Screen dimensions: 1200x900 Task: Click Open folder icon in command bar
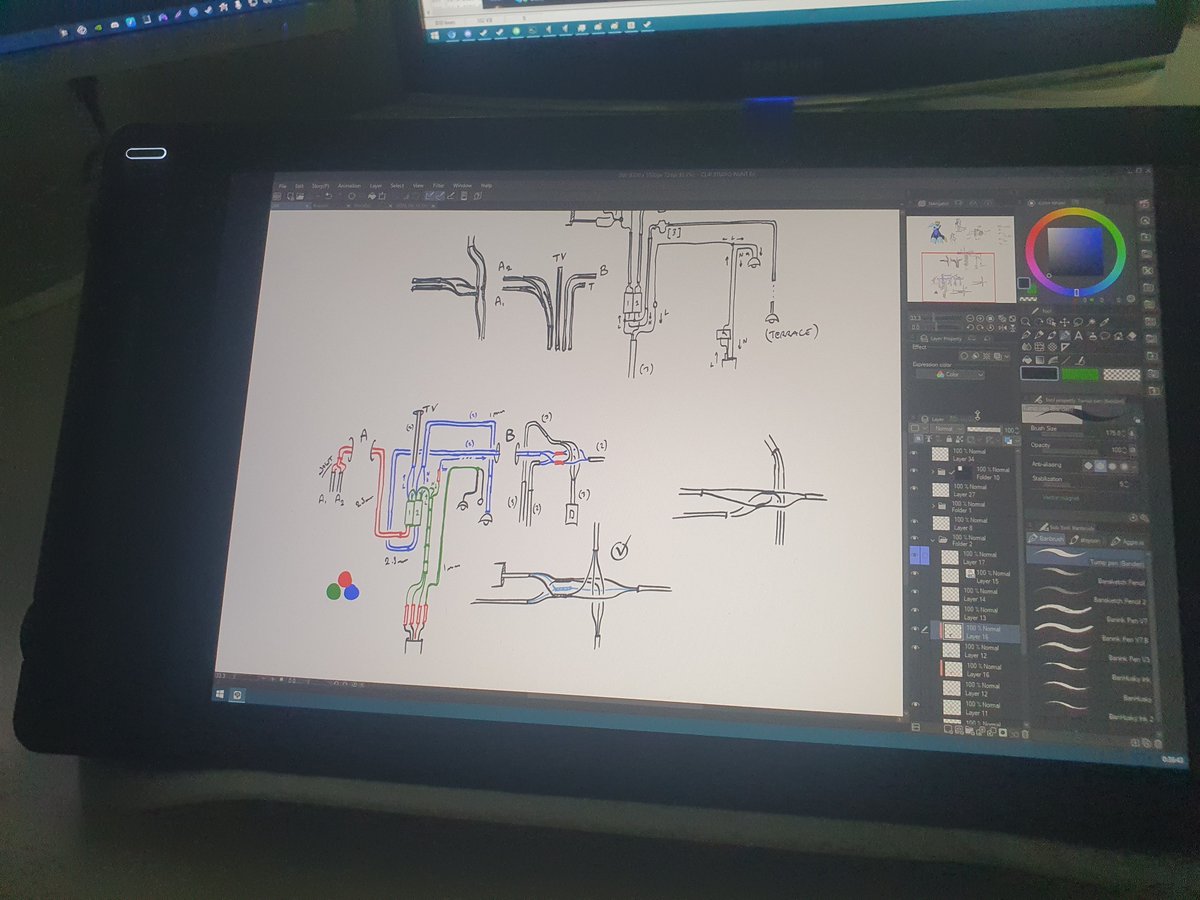click(300, 196)
